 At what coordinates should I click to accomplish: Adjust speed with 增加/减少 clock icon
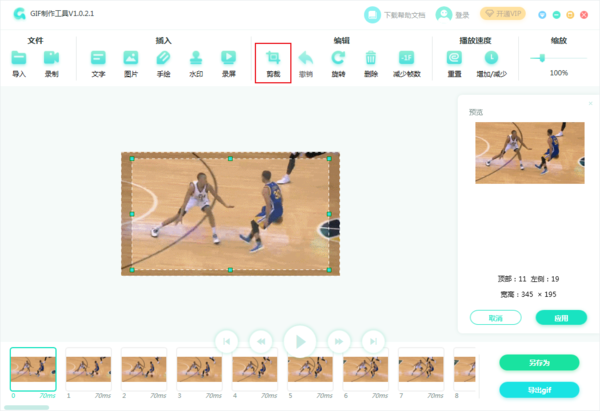(491, 58)
